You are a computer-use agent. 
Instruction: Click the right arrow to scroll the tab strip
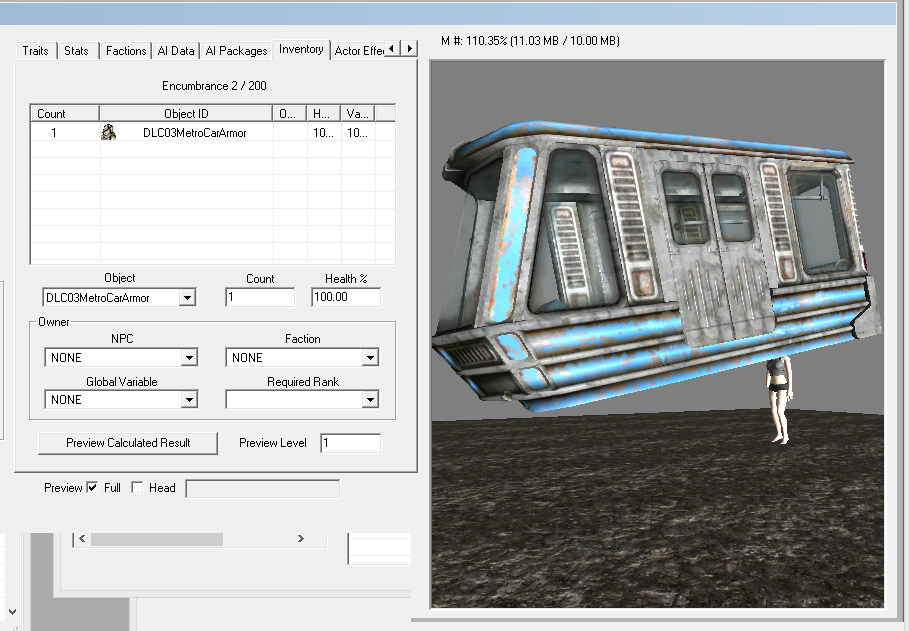coord(409,47)
